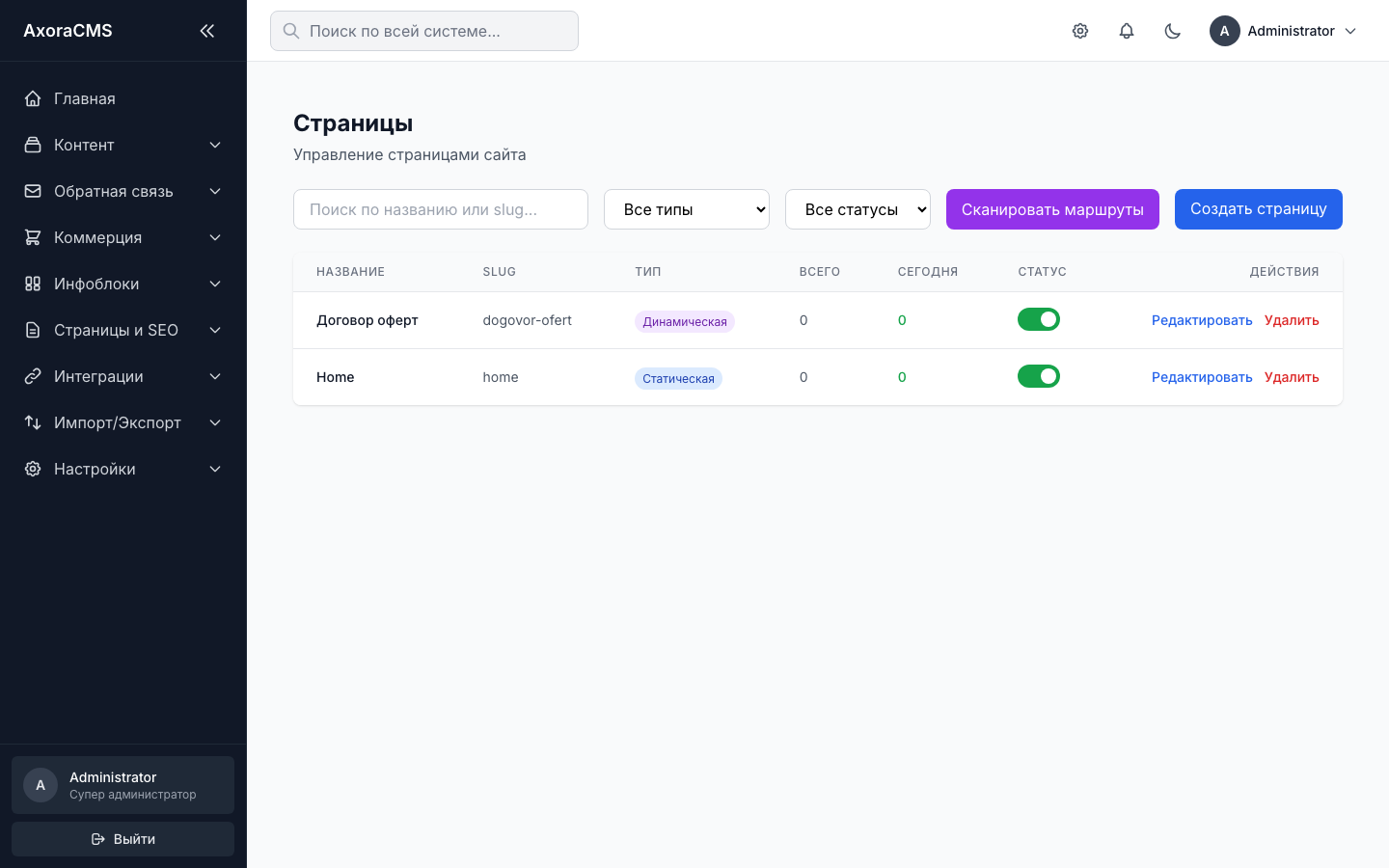Click the search magnifier icon
This screenshot has height=868, width=1389.
tap(291, 31)
